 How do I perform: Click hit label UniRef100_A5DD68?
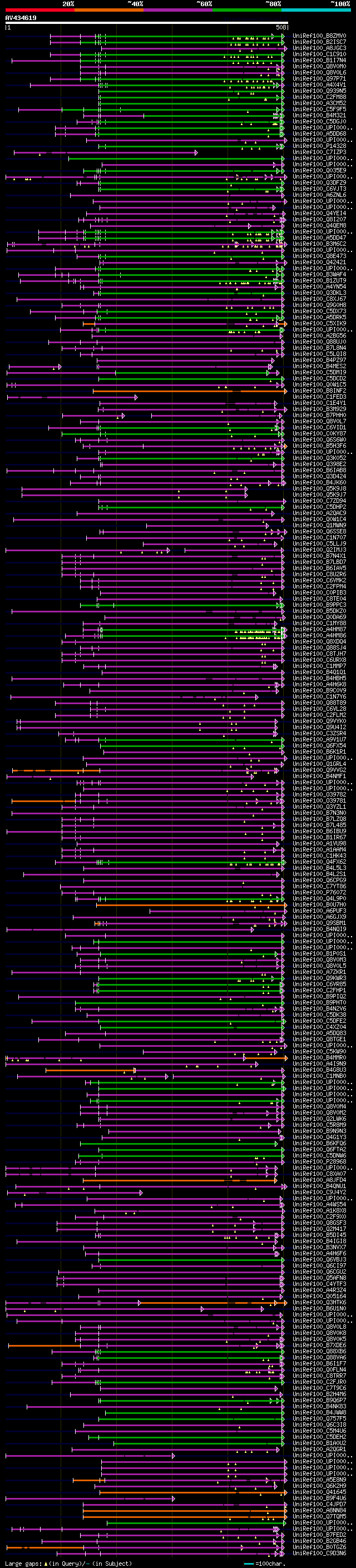pyautogui.click(x=319, y=133)
